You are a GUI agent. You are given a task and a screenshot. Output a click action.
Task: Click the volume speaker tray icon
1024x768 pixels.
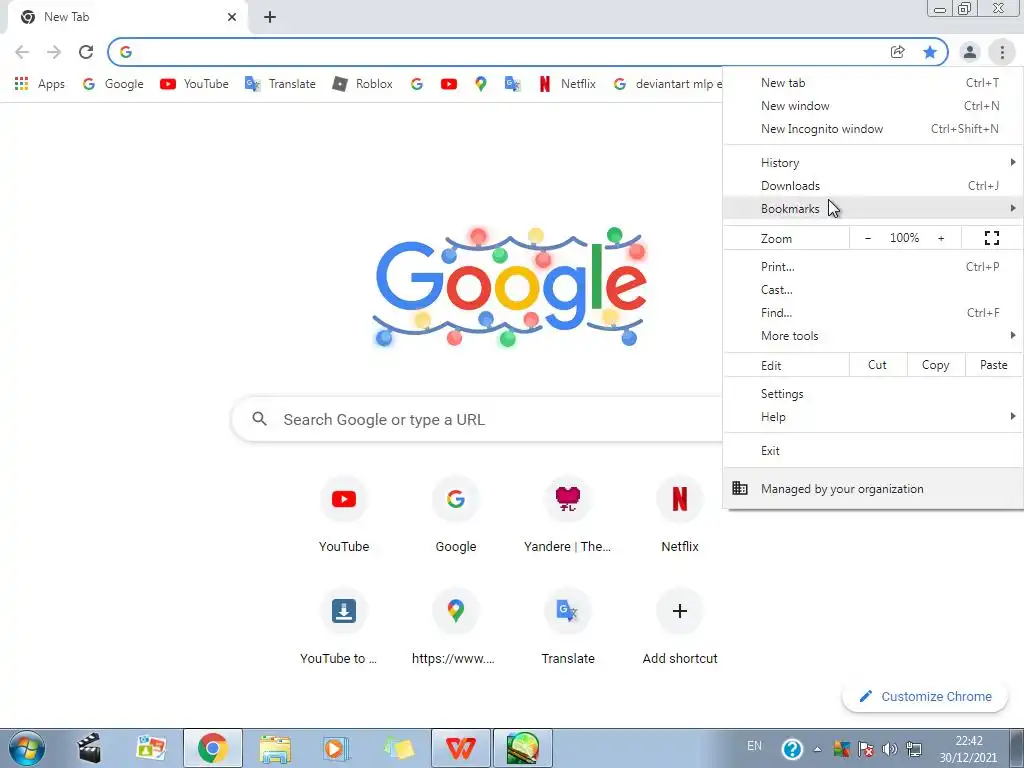(x=889, y=748)
